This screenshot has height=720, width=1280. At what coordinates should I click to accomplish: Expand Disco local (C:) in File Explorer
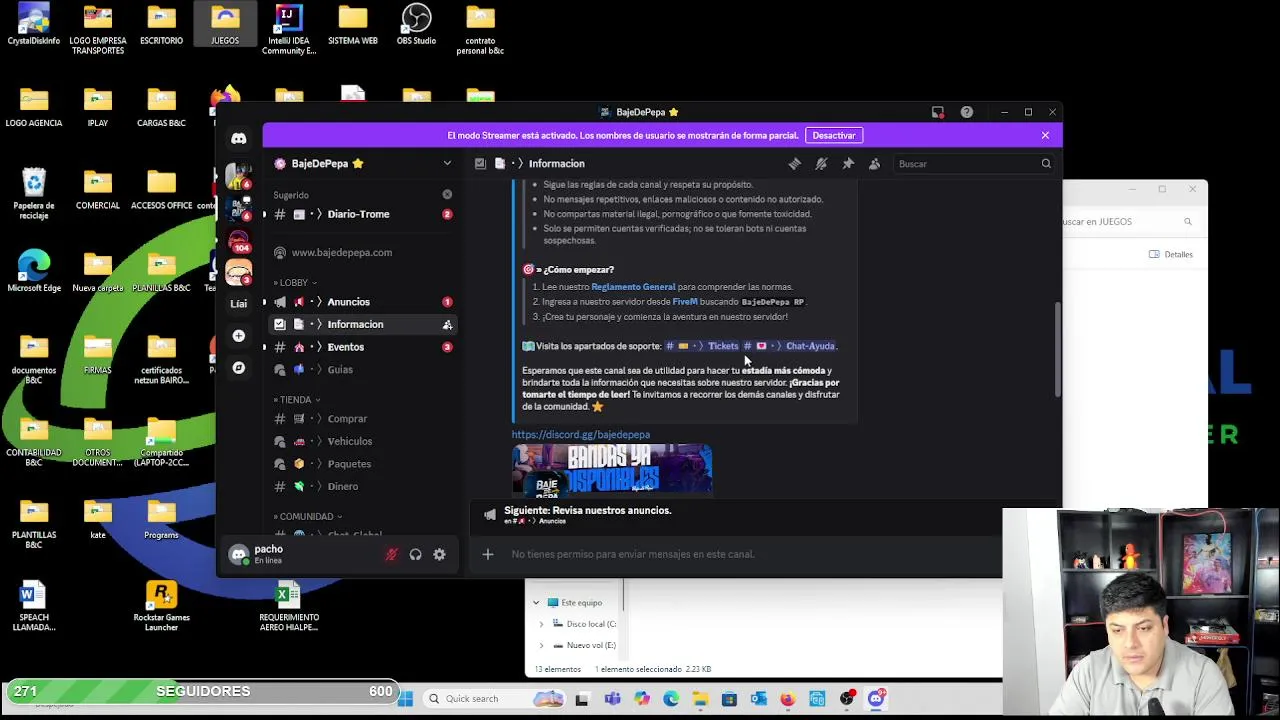pos(541,624)
